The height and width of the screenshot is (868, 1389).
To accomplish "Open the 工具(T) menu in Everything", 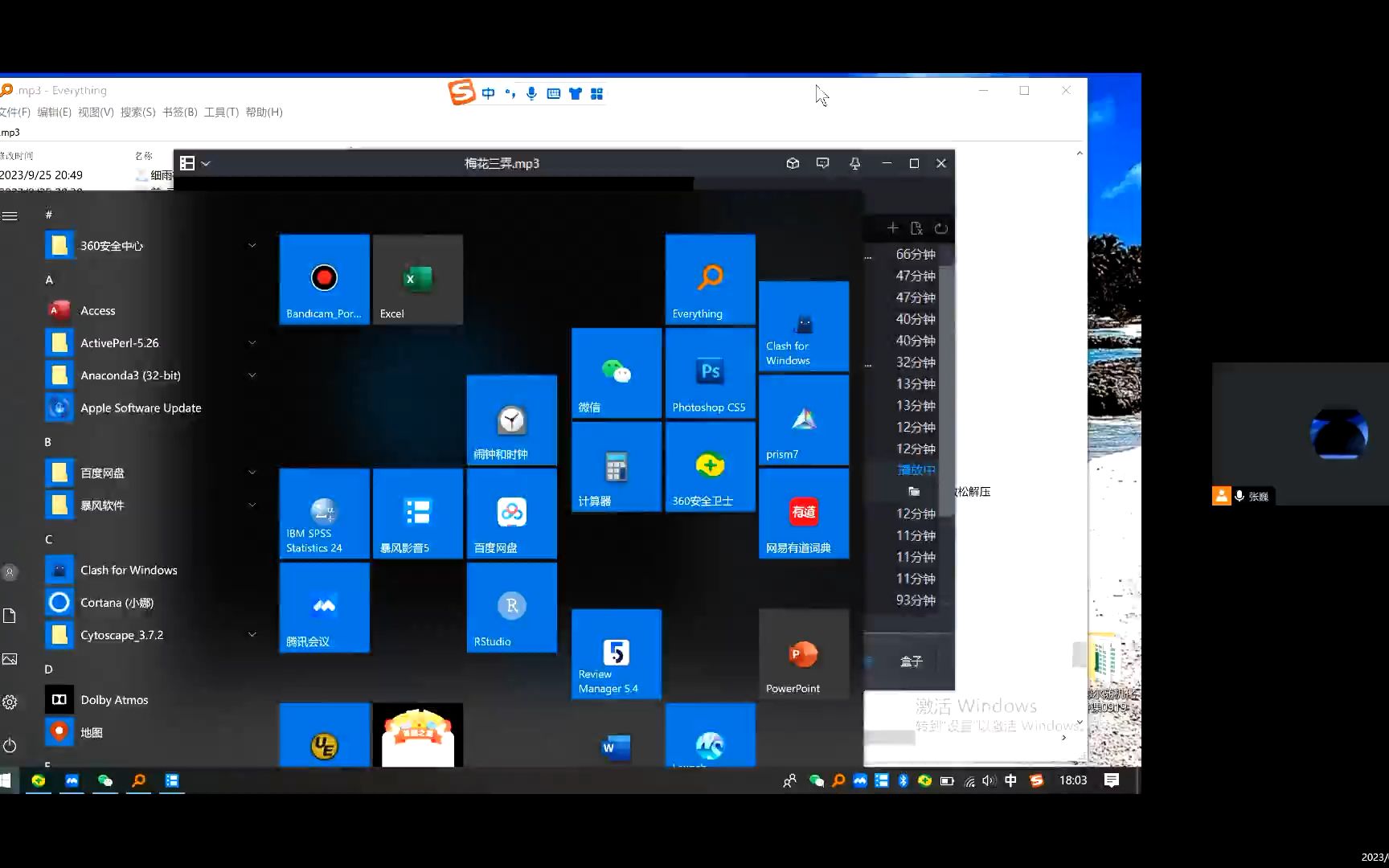I will pyautogui.click(x=221, y=112).
